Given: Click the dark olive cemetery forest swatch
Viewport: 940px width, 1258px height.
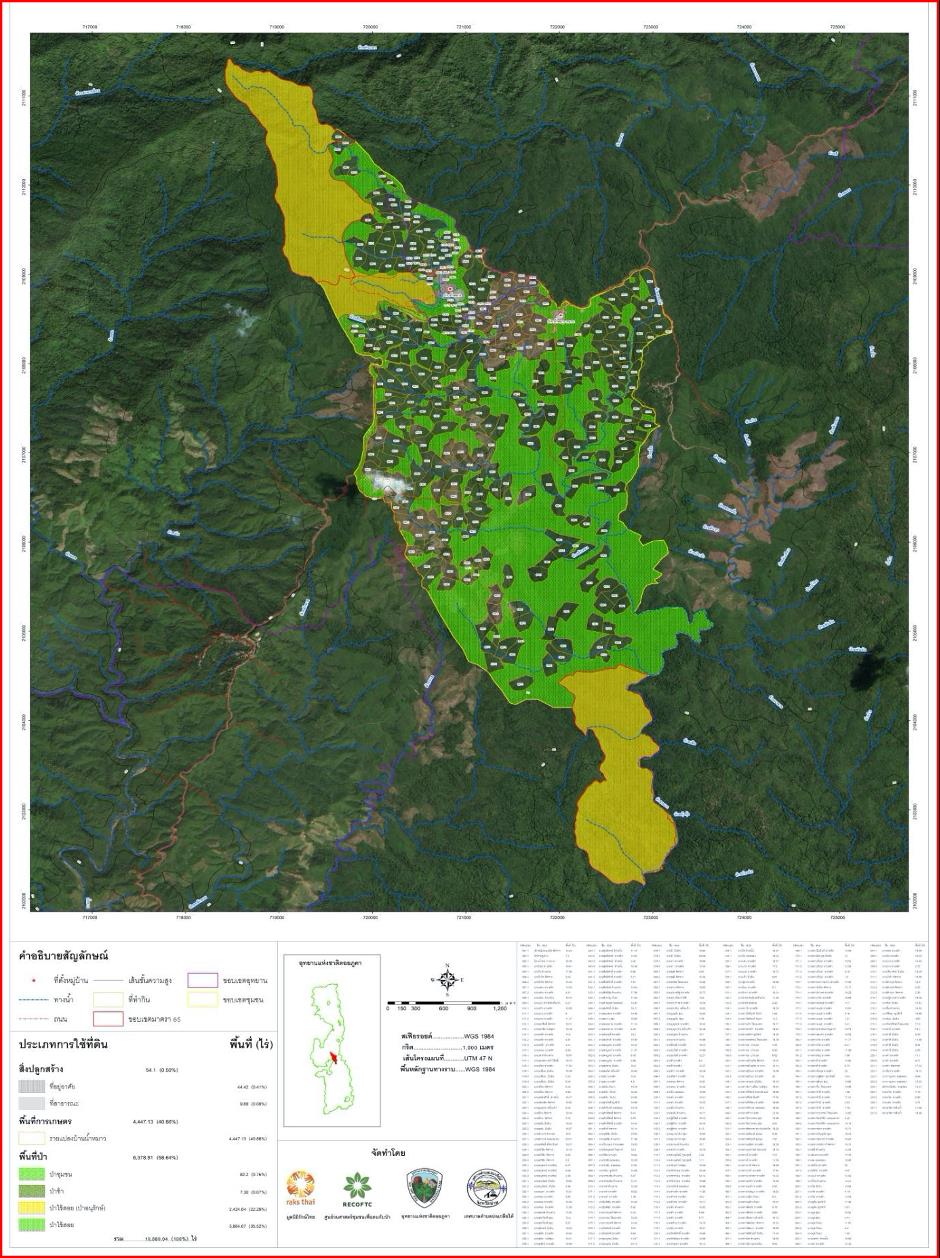Looking at the screenshot, I should click(31, 1189).
